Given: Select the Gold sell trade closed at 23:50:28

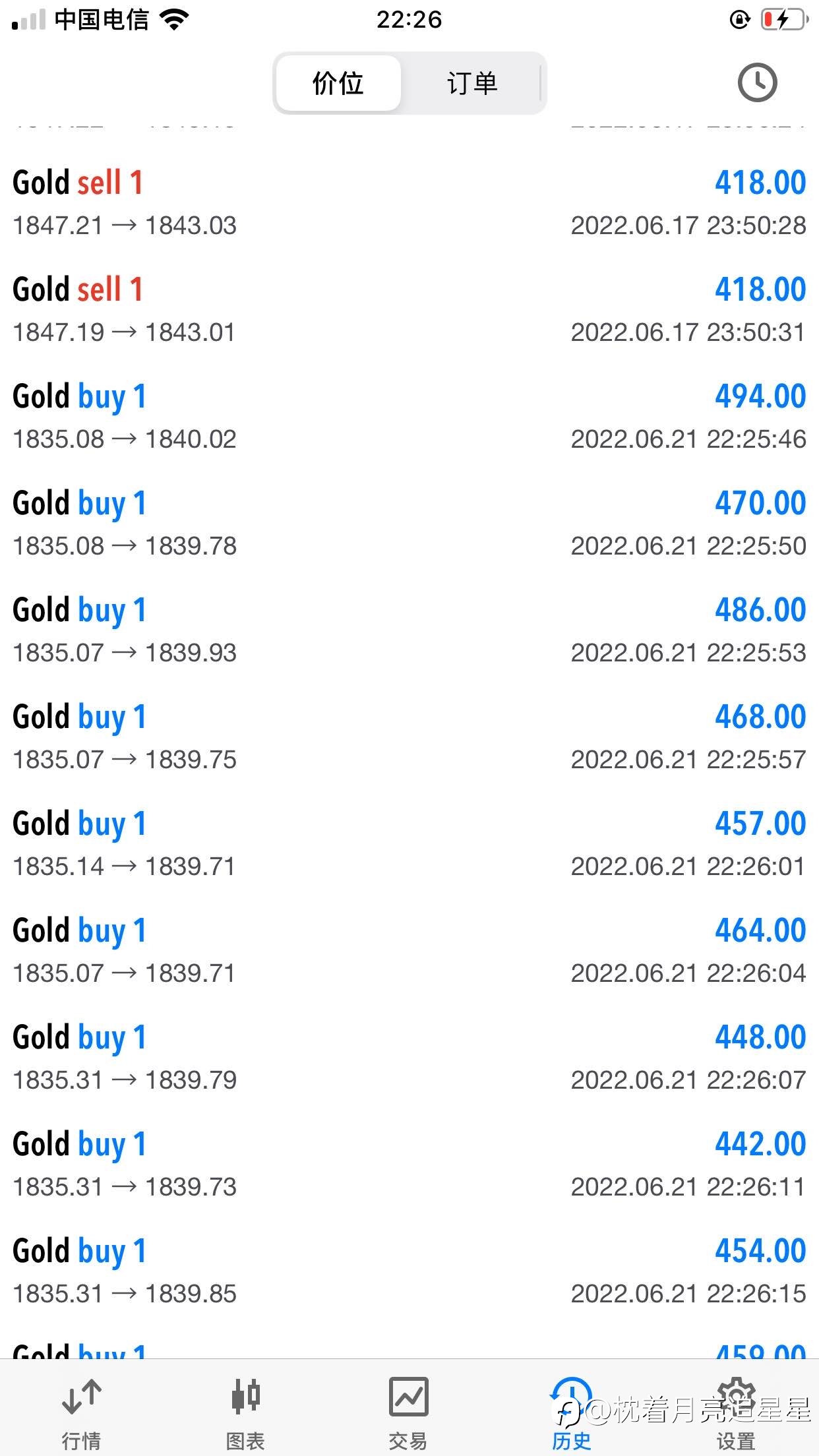Looking at the screenshot, I should 409,202.
